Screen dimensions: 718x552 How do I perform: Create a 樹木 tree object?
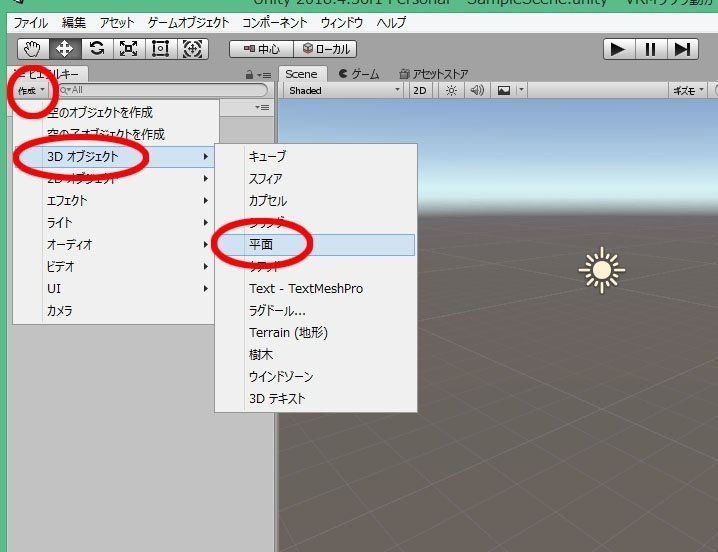click(x=316, y=355)
